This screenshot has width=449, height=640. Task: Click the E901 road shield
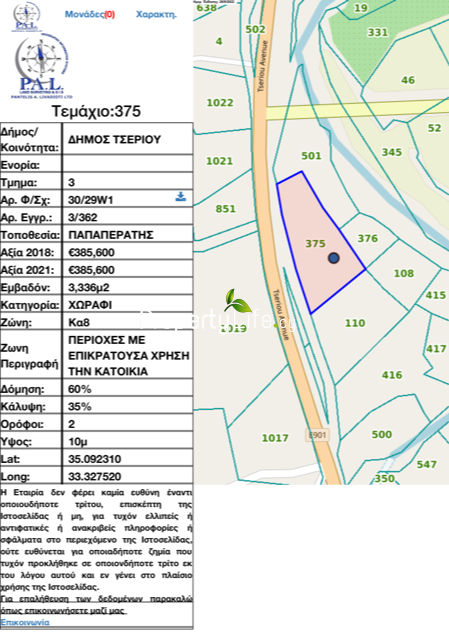click(x=317, y=435)
